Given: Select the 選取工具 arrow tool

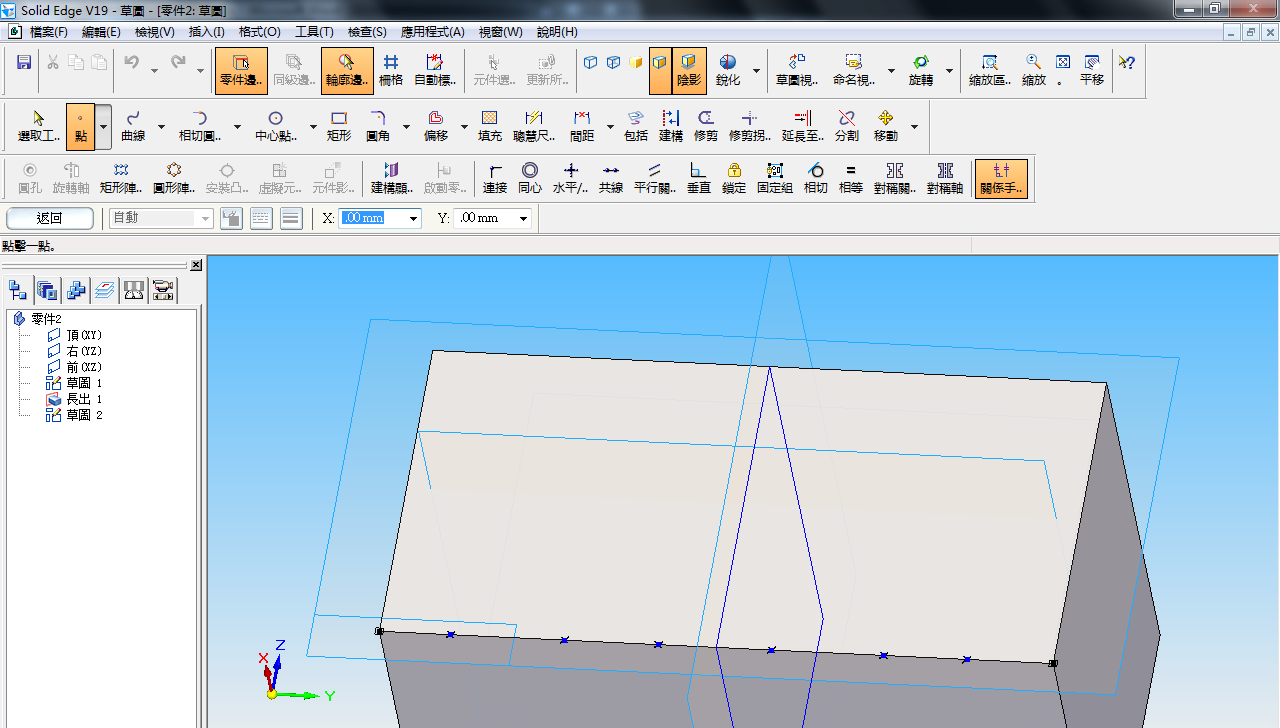Looking at the screenshot, I should pos(39,126).
